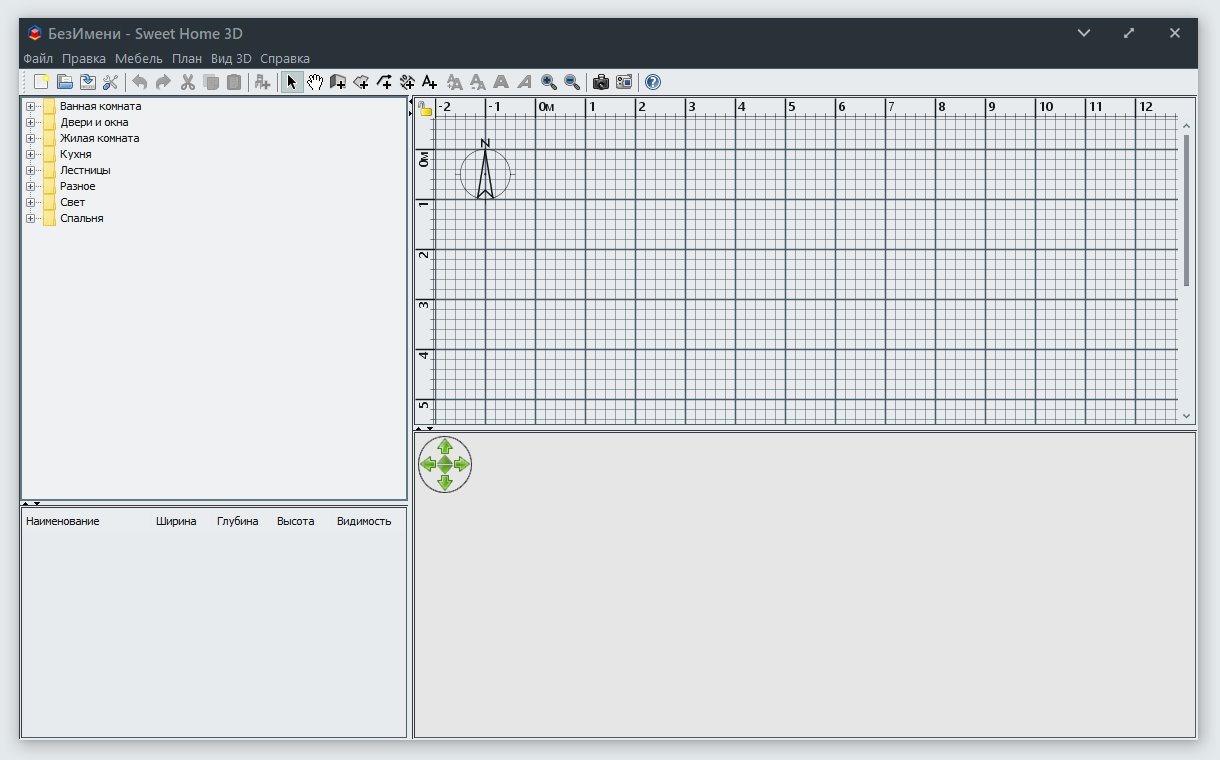Toggle the plan lock icon
Viewport: 1220px width, 760px height.
coord(425,108)
